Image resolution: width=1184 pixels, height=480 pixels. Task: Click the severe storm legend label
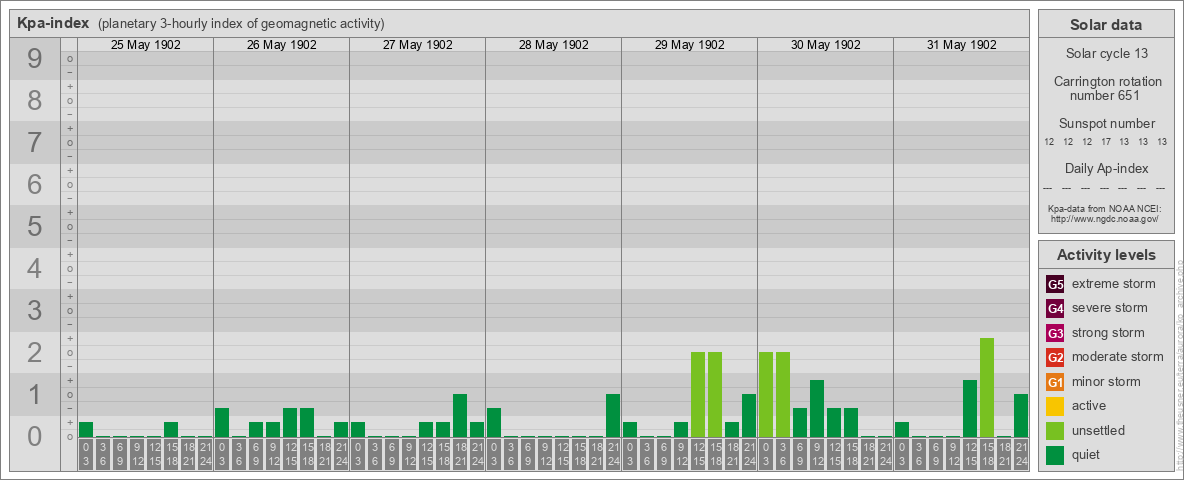(x=1110, y=308)
